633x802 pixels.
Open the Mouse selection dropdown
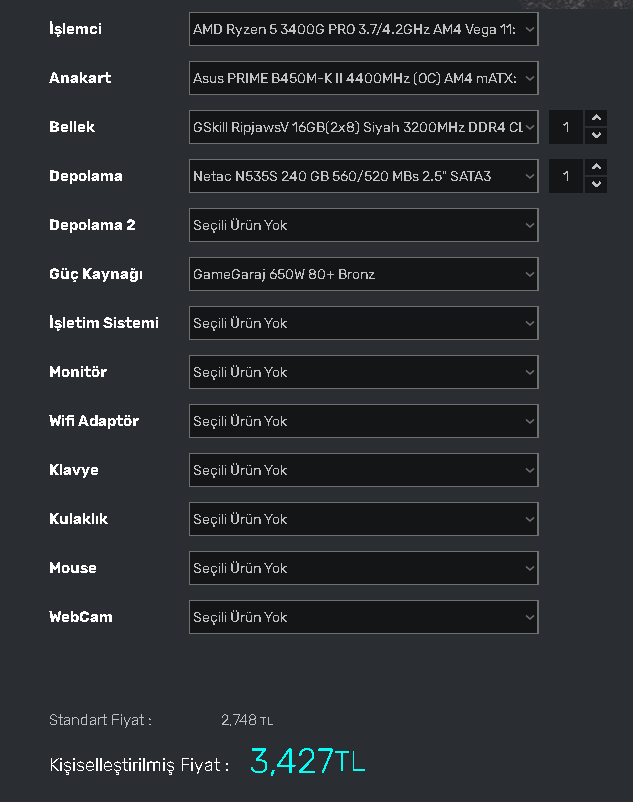click(363, 568)
